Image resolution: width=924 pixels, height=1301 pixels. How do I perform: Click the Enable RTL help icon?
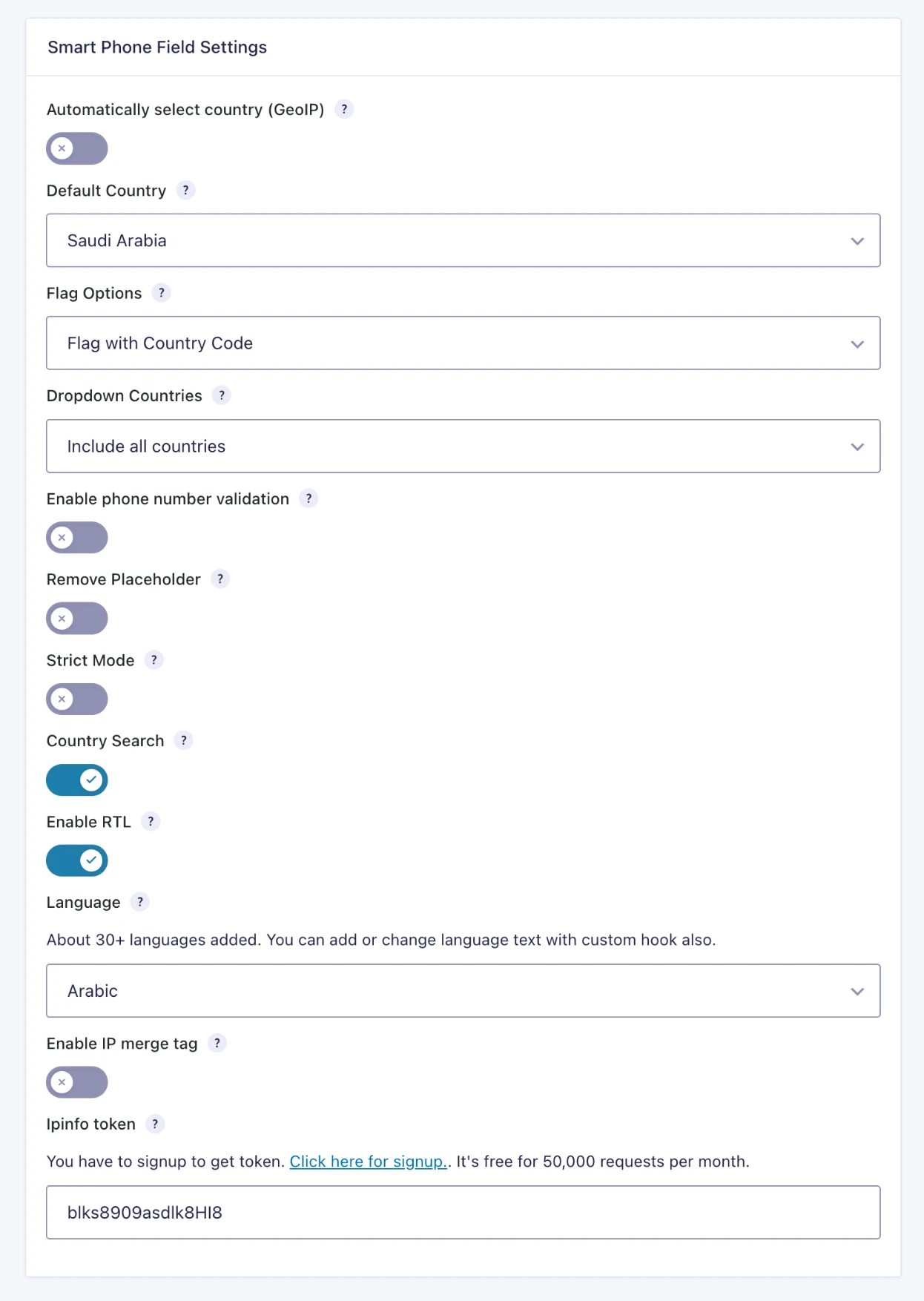[x=151, y=821]
